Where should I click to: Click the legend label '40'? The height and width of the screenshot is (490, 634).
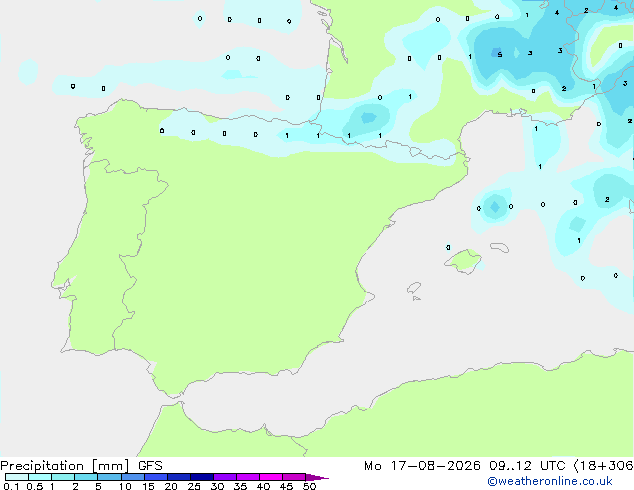tap(263, 486)
